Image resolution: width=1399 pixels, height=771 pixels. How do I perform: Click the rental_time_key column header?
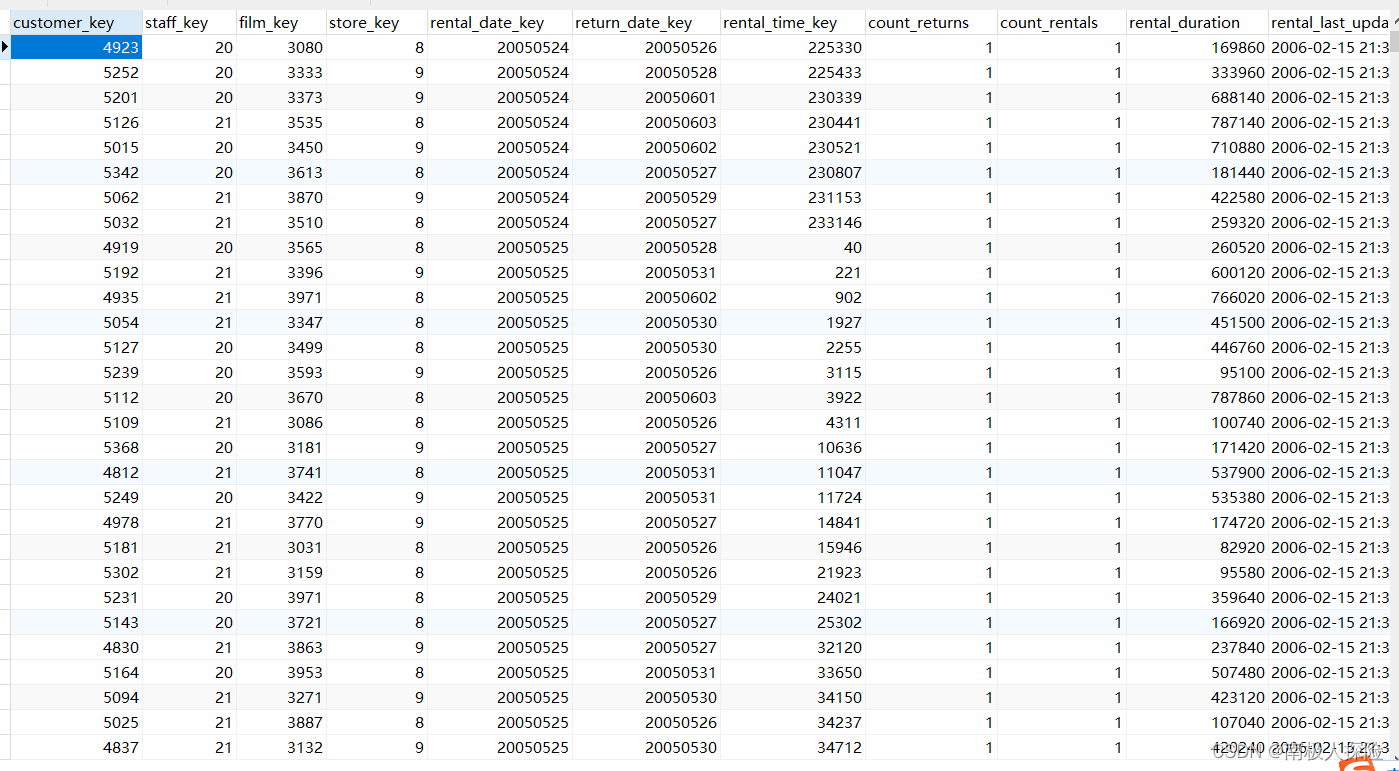point(793,22)
